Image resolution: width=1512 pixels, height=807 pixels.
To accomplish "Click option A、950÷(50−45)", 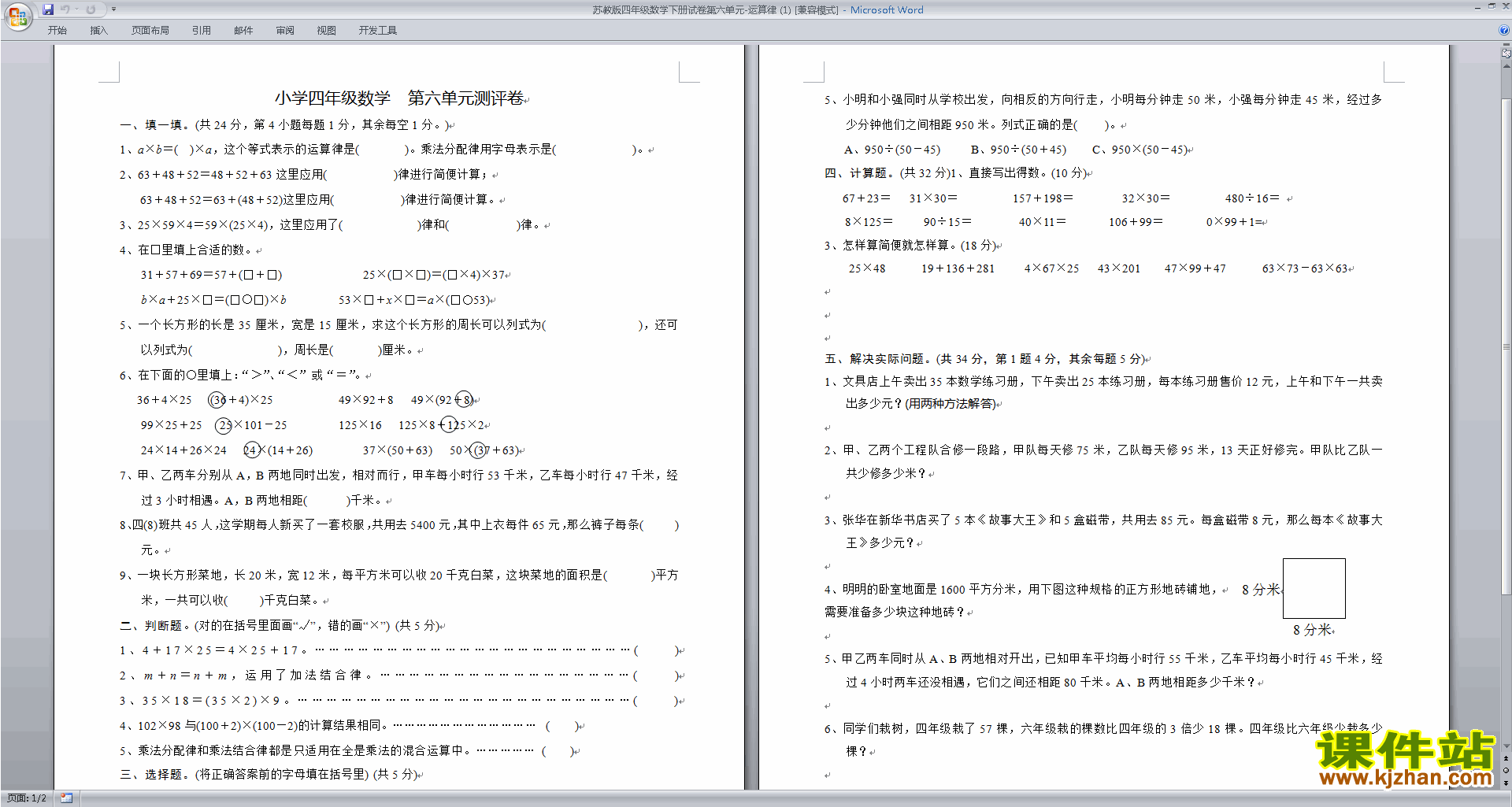I will point(892,150).
